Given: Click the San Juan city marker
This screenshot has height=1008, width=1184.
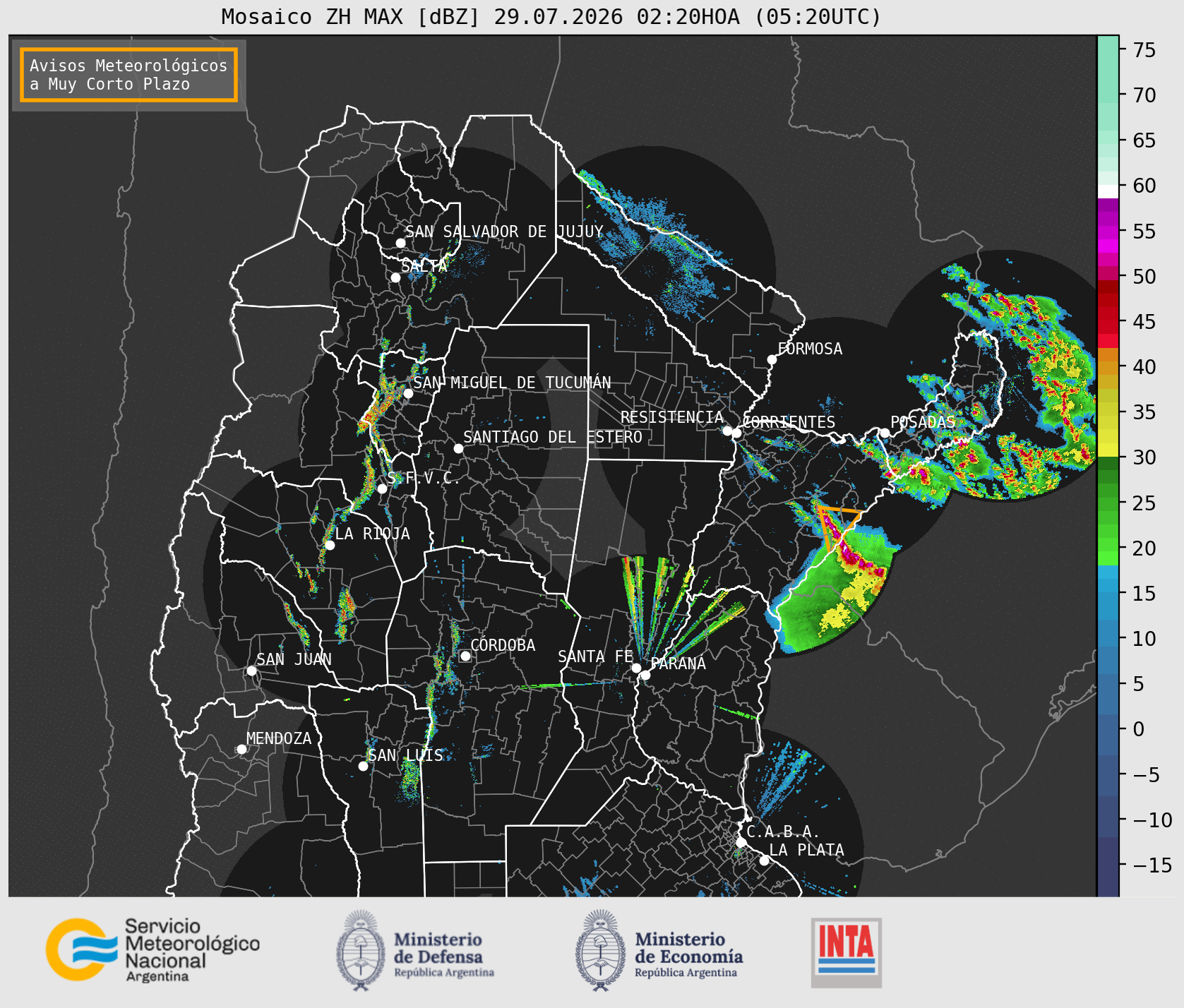Looking at the screenshot, I should coord(251,671).
